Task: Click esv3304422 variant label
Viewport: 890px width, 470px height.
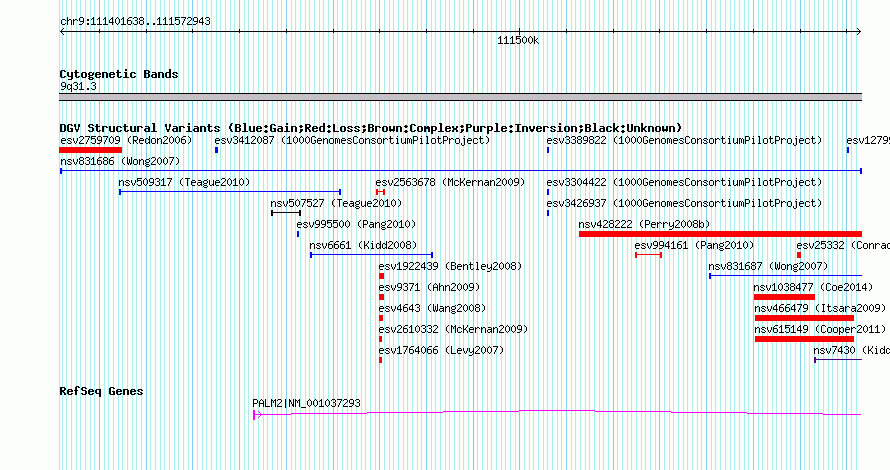Action: tap(684, 182)
